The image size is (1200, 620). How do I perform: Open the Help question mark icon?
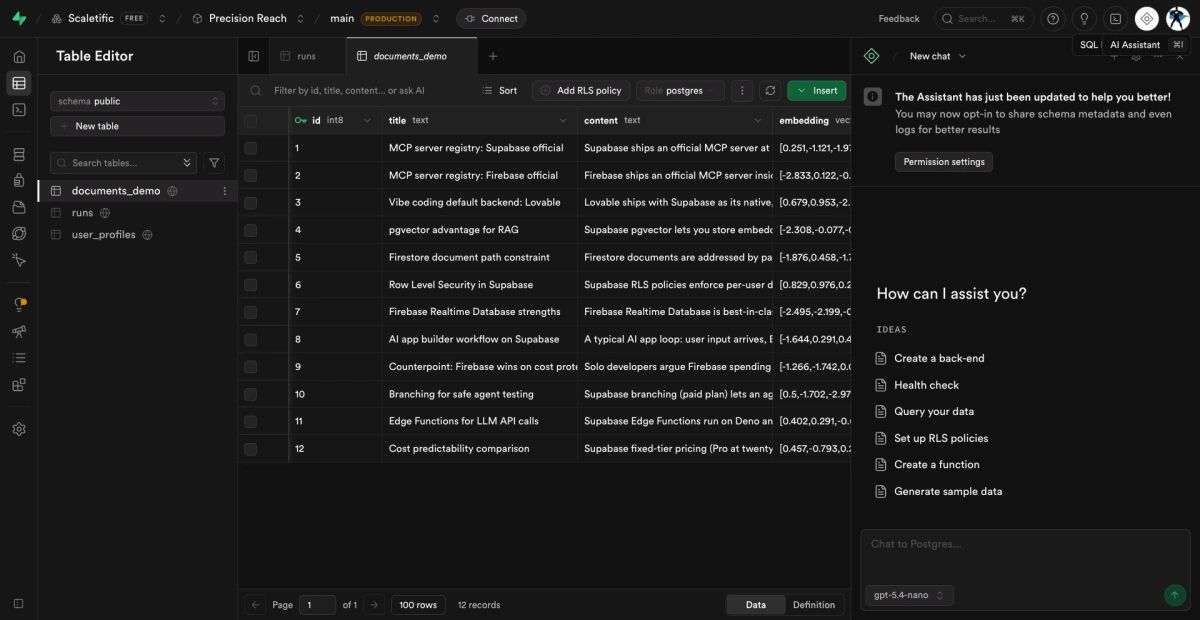pos(1052,18)
